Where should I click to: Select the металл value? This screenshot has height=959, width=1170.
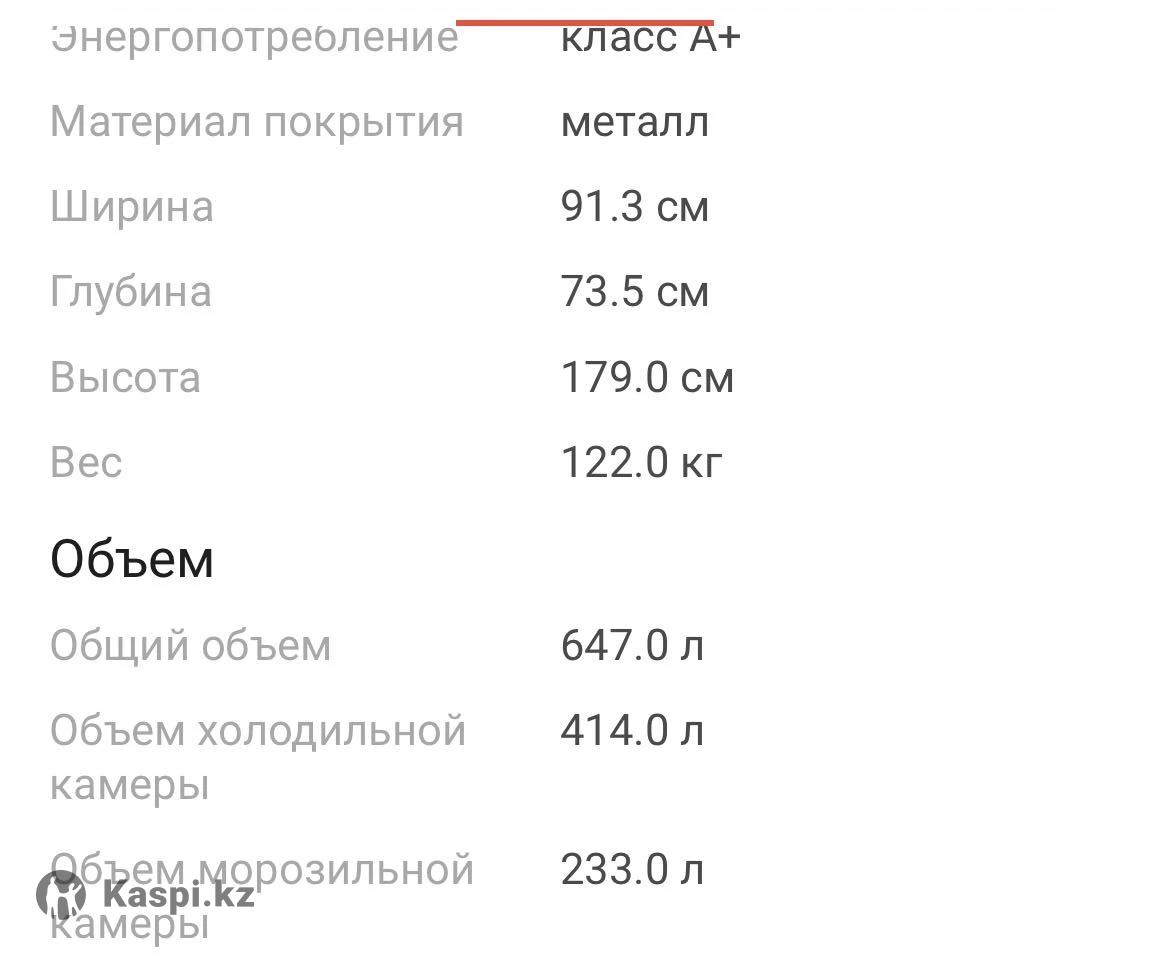(635, 122)
